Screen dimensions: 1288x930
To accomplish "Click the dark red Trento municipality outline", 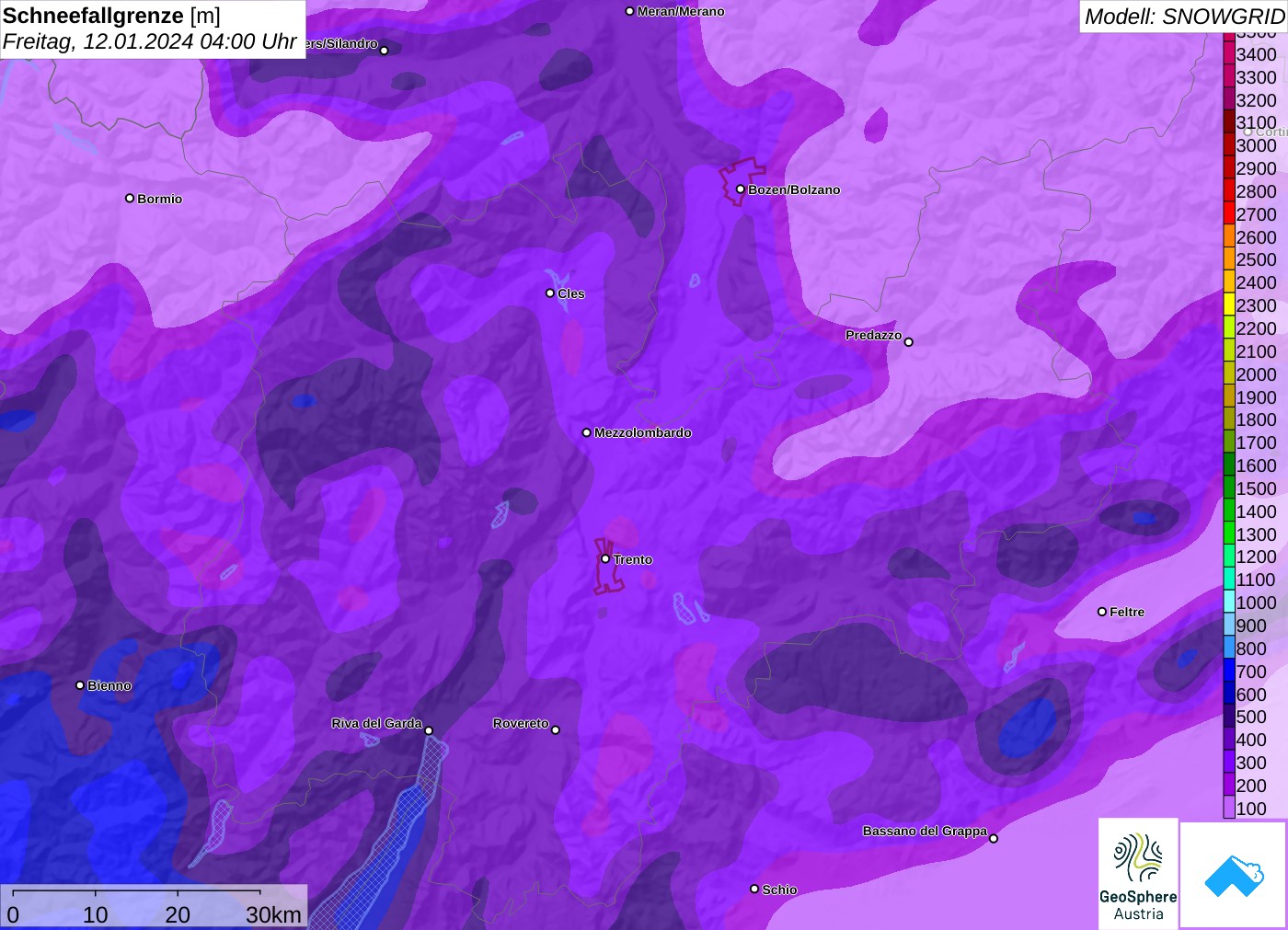I will [608, 567].
